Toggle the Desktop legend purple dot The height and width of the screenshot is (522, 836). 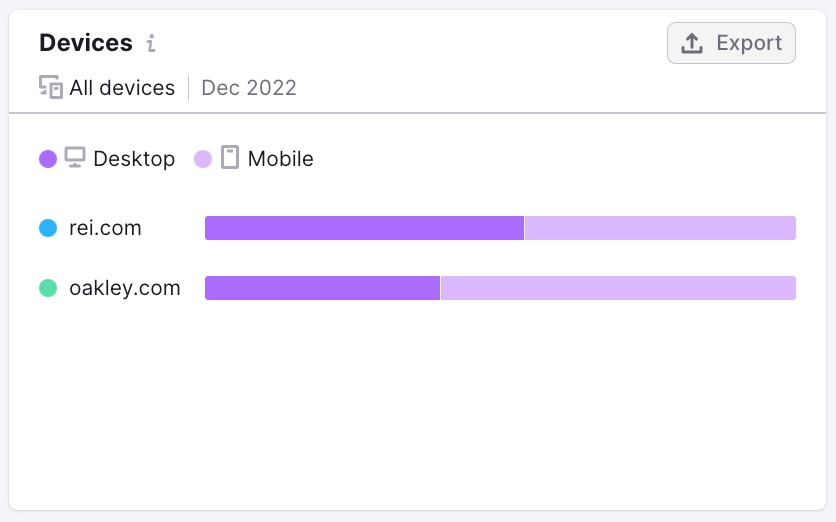tap(48, 159)
